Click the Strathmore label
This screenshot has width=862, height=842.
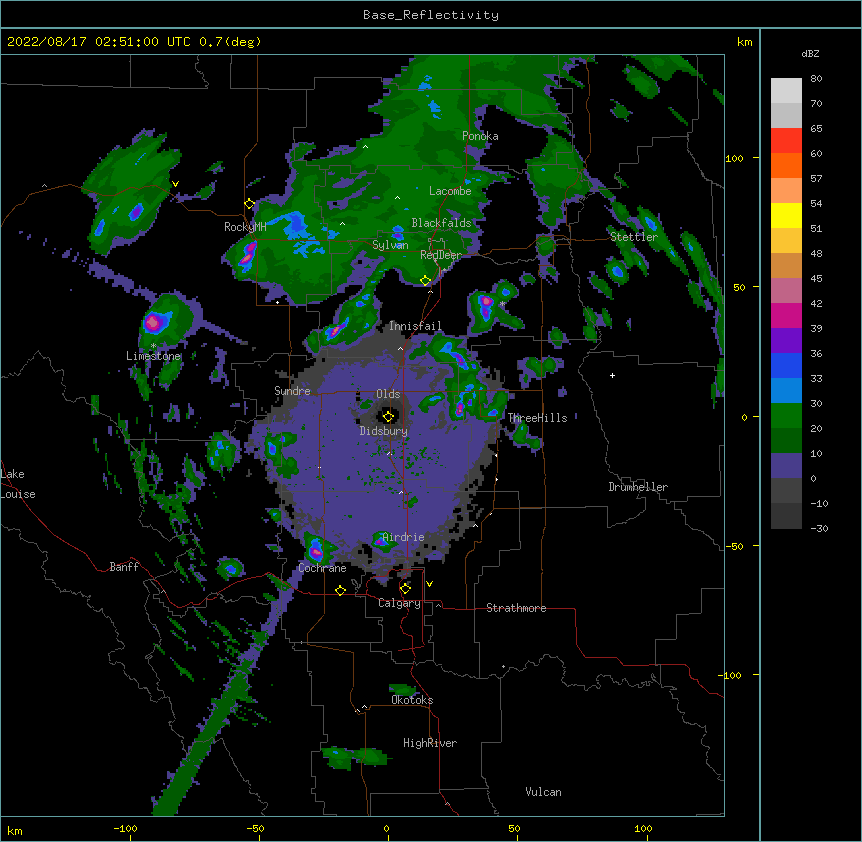(x=516, y=608)
